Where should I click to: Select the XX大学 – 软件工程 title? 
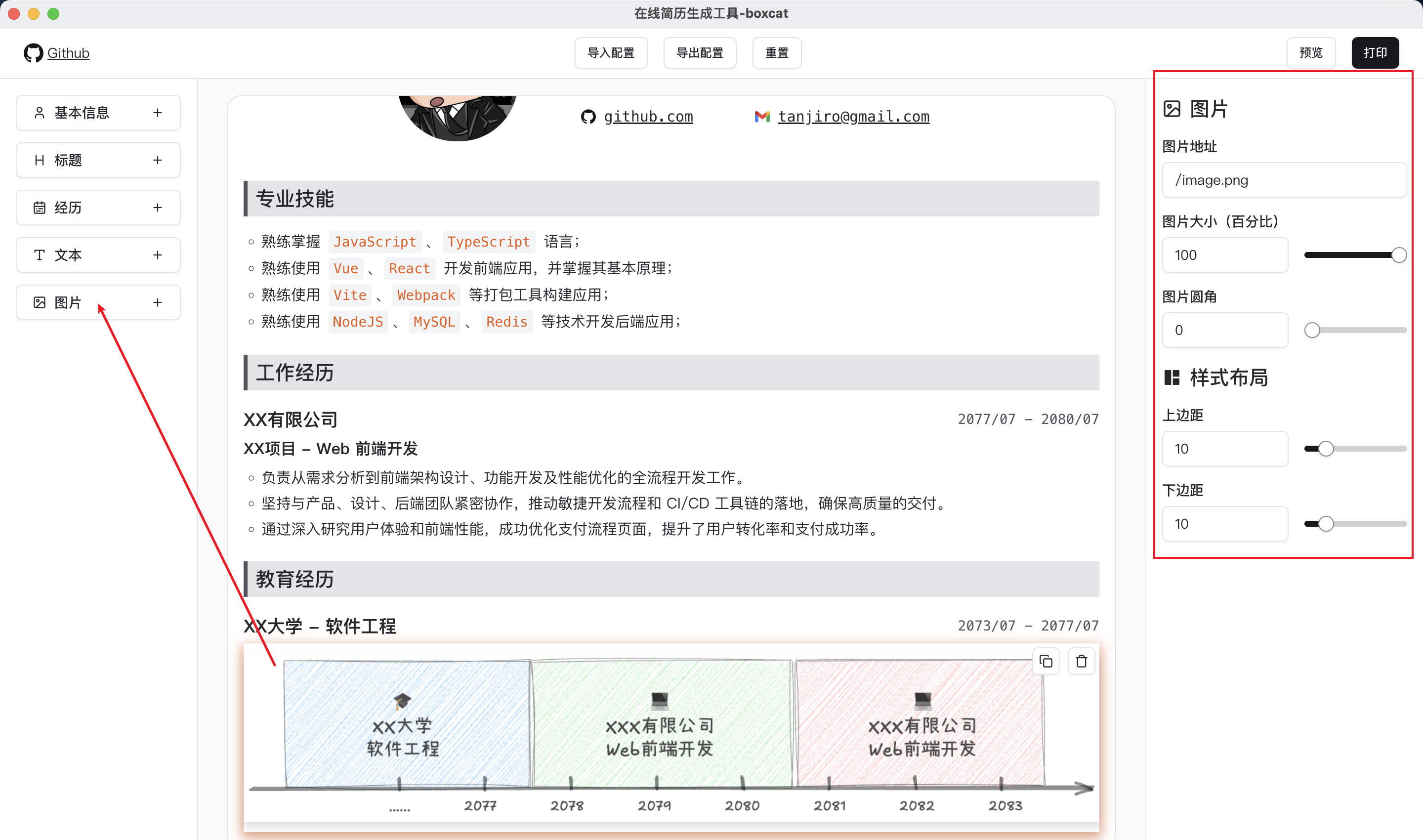[x=320, y=626]
